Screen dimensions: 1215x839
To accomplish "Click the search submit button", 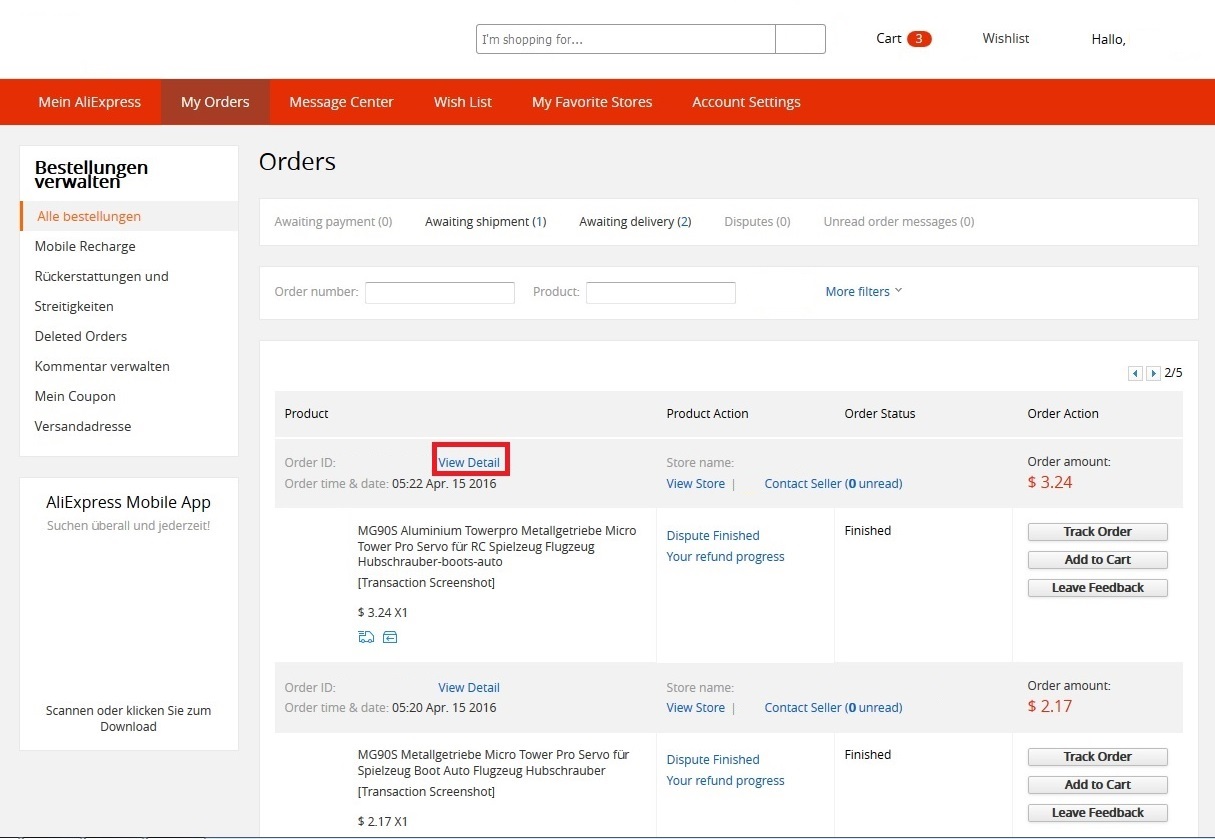I will click(x=800, y=39).
